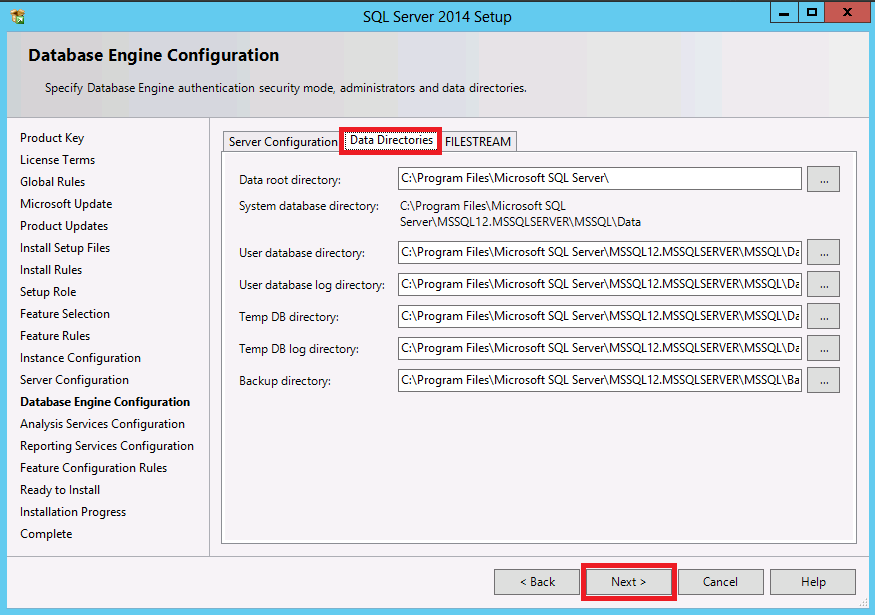The width and height of the screenshot is (875, 615).
Task: Edit the User database log directory field
Action: point(600,284)
